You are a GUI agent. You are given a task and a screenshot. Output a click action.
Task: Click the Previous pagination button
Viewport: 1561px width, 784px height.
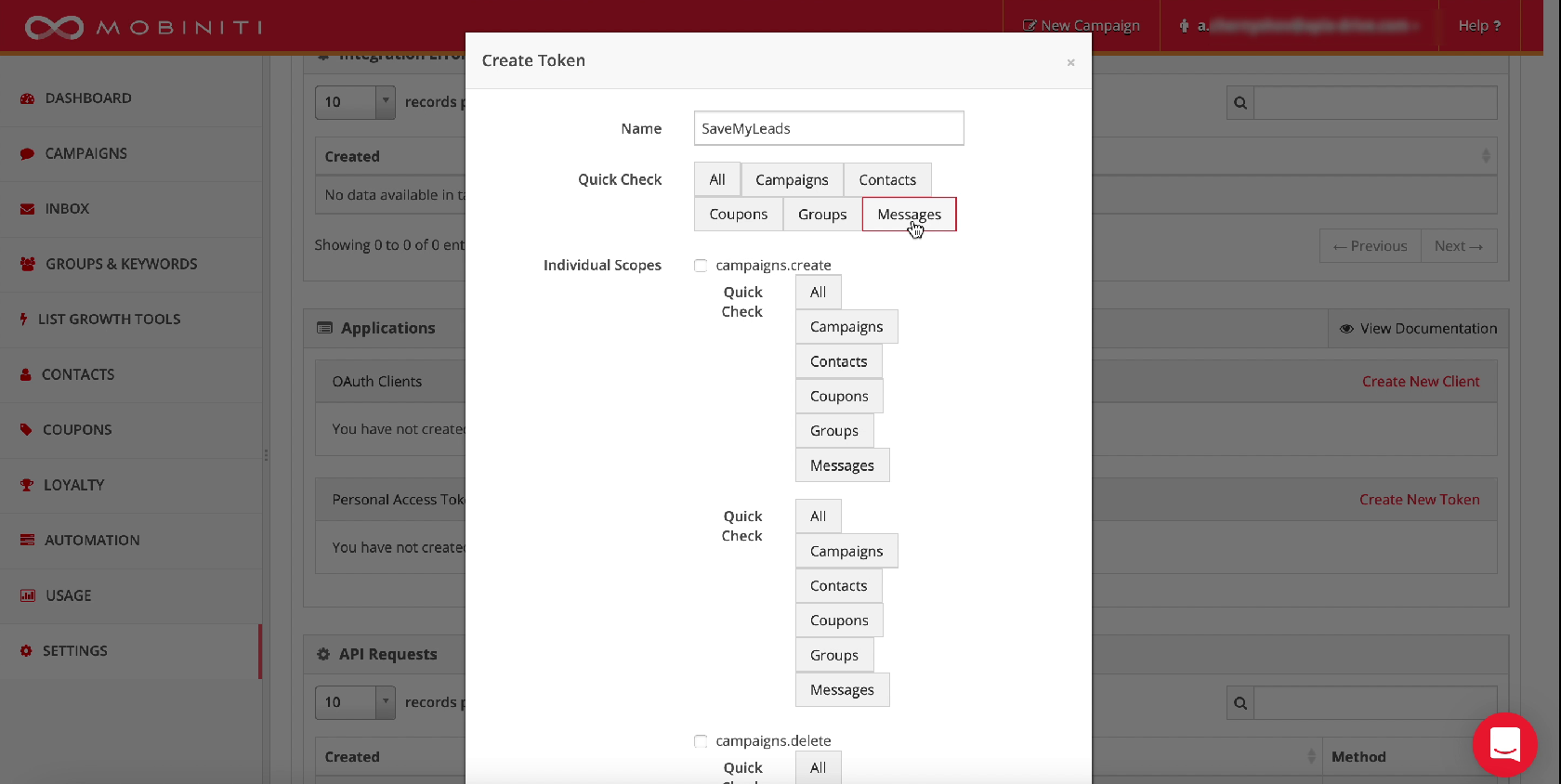(1370, 246)
